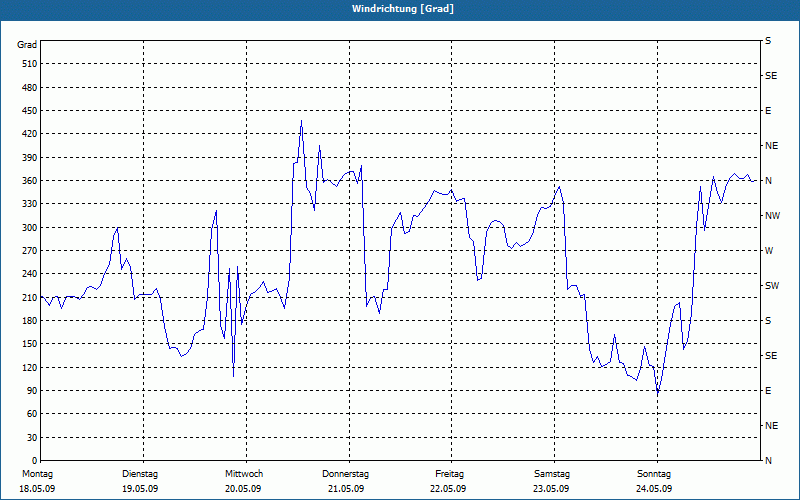Screen dimensions: 800x500
Task: Select the NE compass label by 390
Action: (771, 146)
